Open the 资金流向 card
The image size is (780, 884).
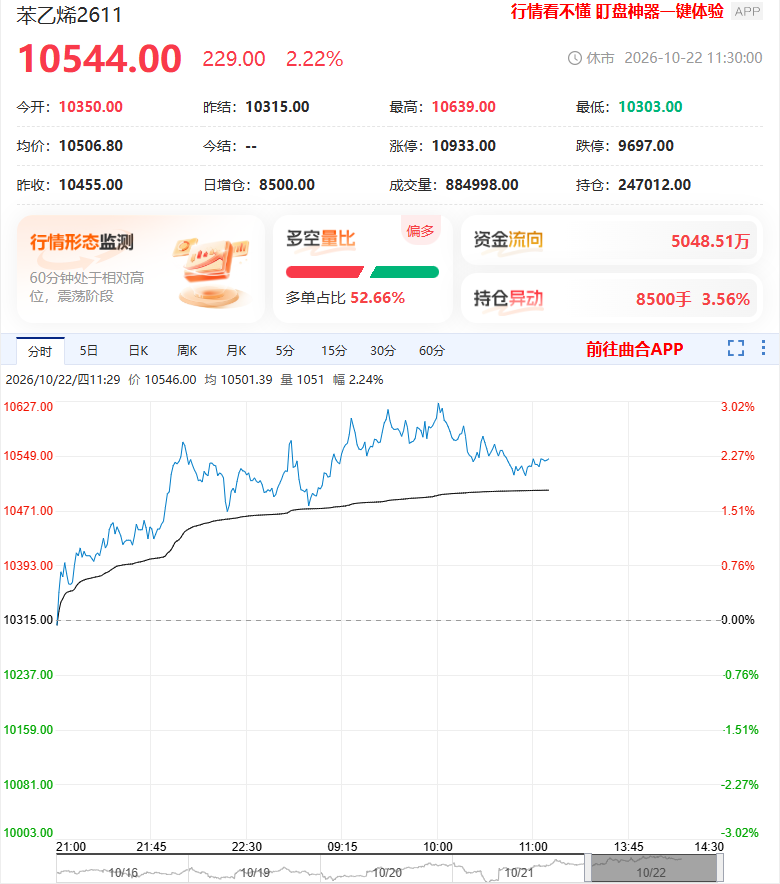[x=611, y=240]
